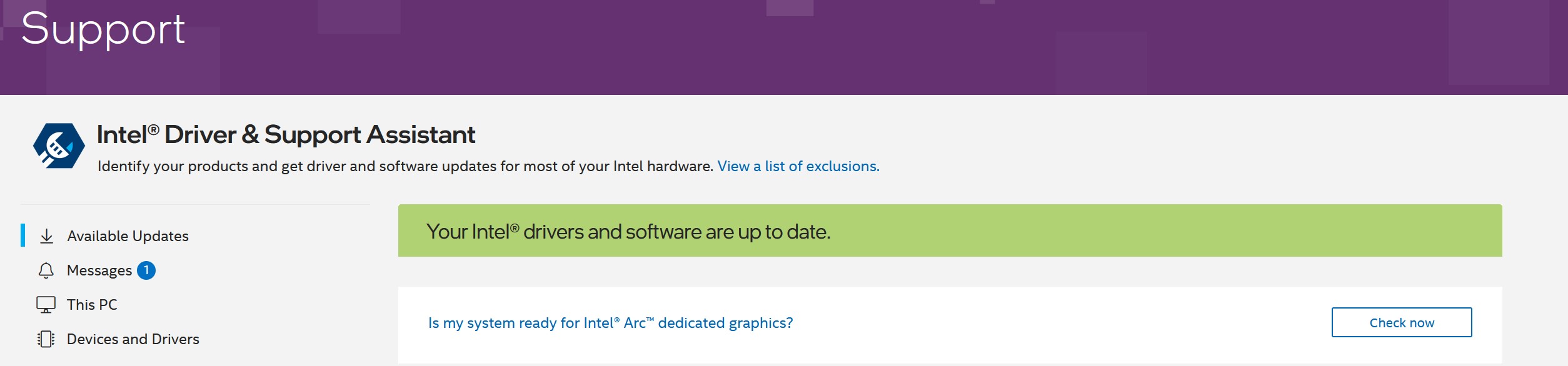Open the Messages section
The height and width of the screenshot is (366, 1568).
pyautogui.click(x=99, y=270)
